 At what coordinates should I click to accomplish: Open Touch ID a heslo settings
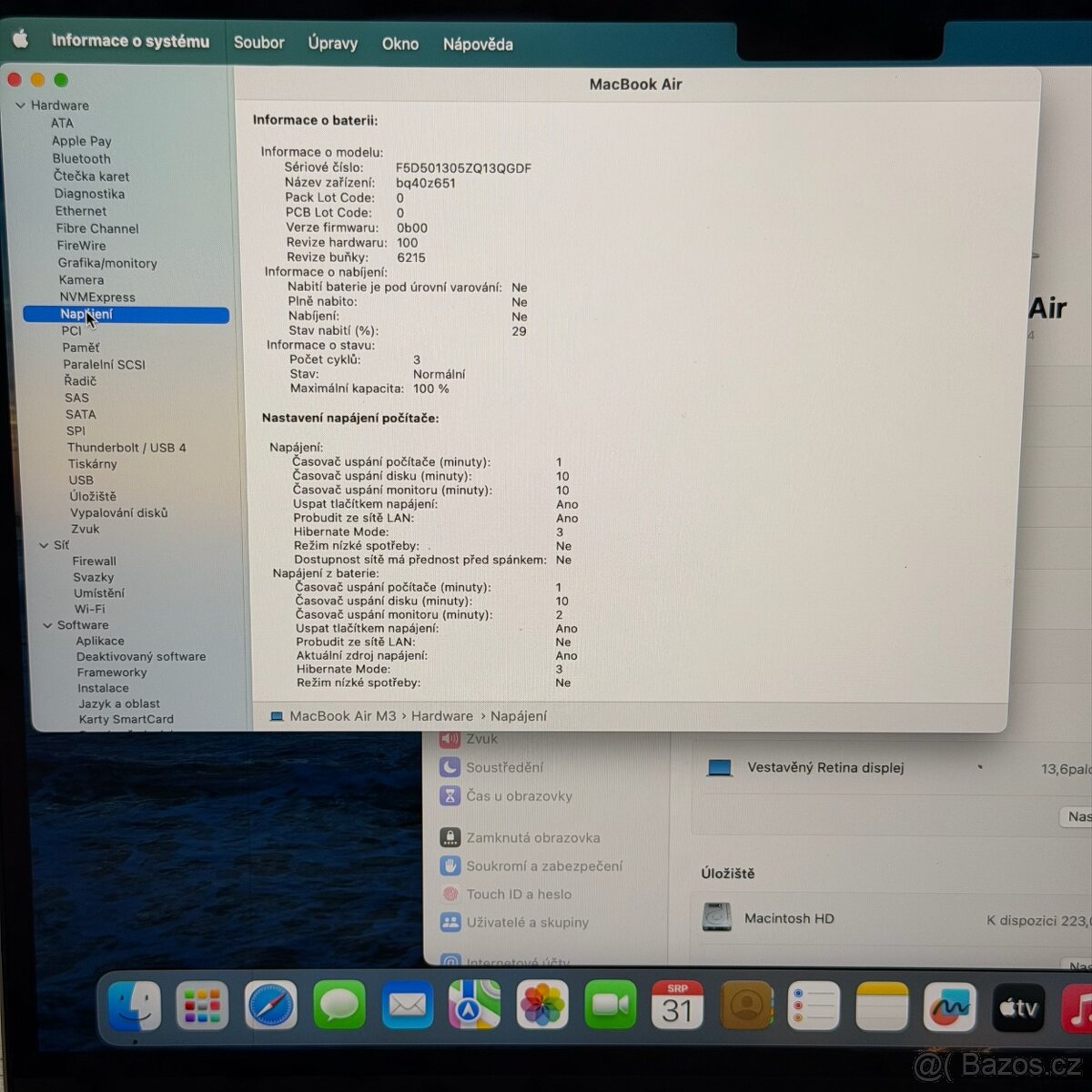coord(506,894)
